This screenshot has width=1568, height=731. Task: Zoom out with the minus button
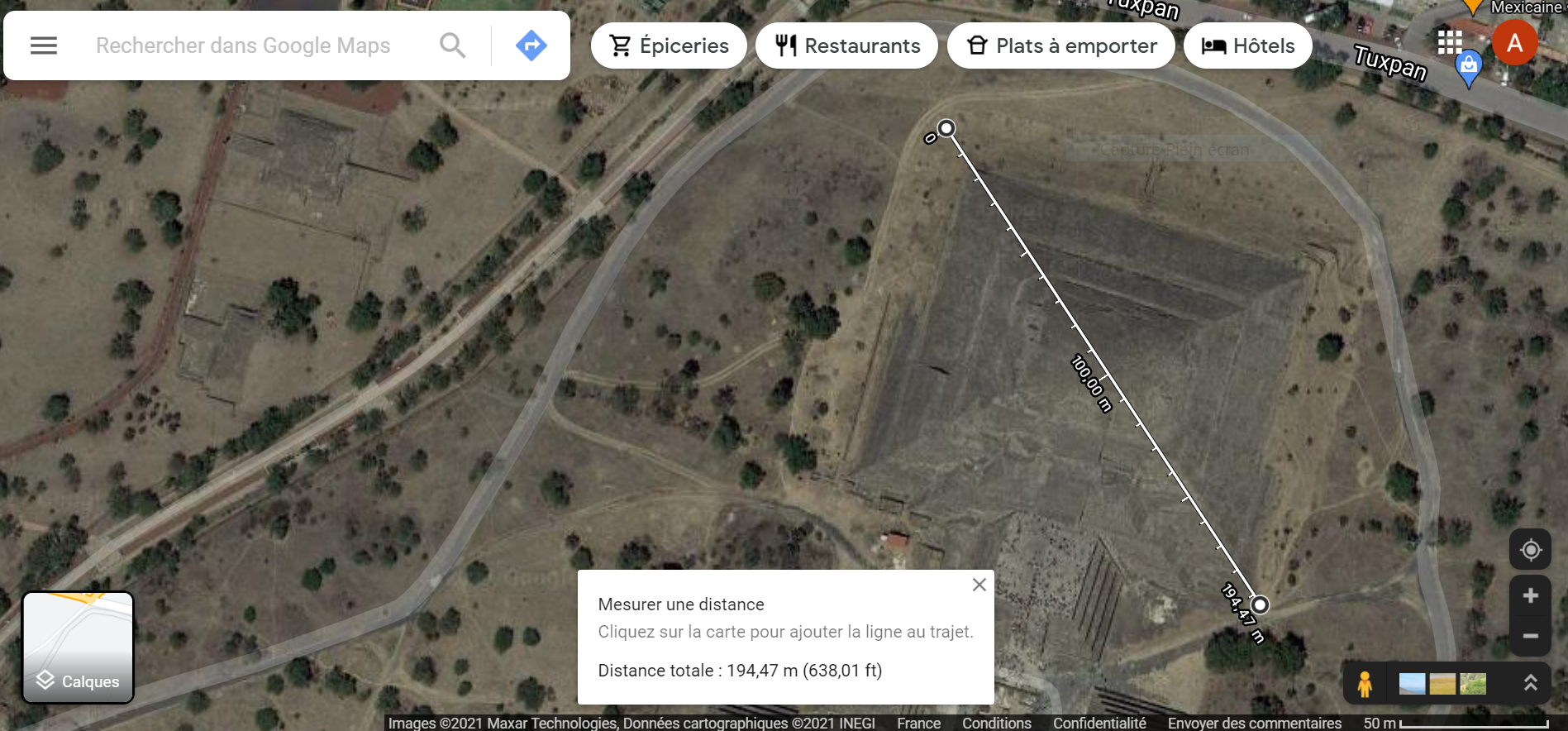click(1530, 636)
